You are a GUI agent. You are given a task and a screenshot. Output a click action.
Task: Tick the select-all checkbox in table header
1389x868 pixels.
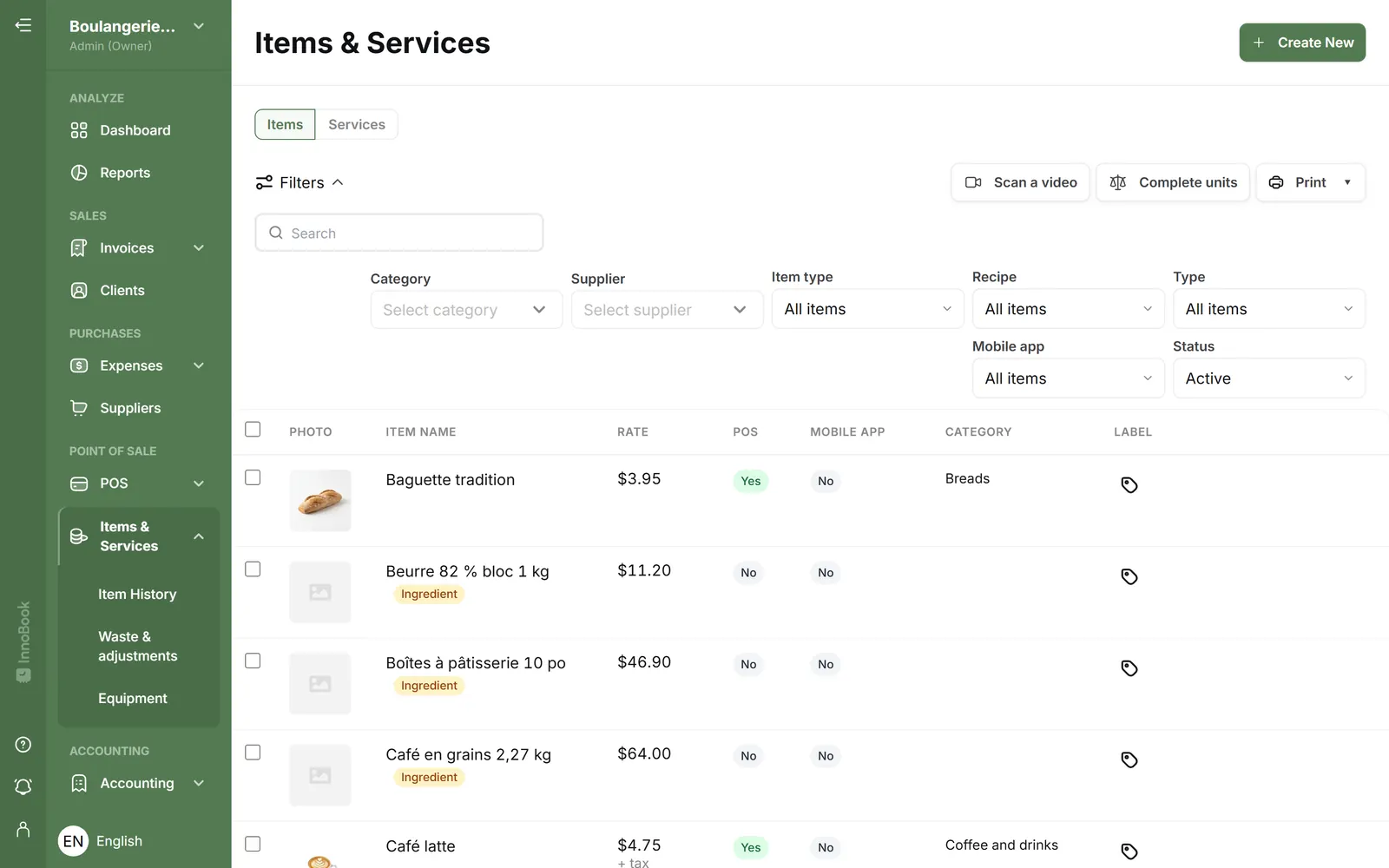click(x=253, y=430)
